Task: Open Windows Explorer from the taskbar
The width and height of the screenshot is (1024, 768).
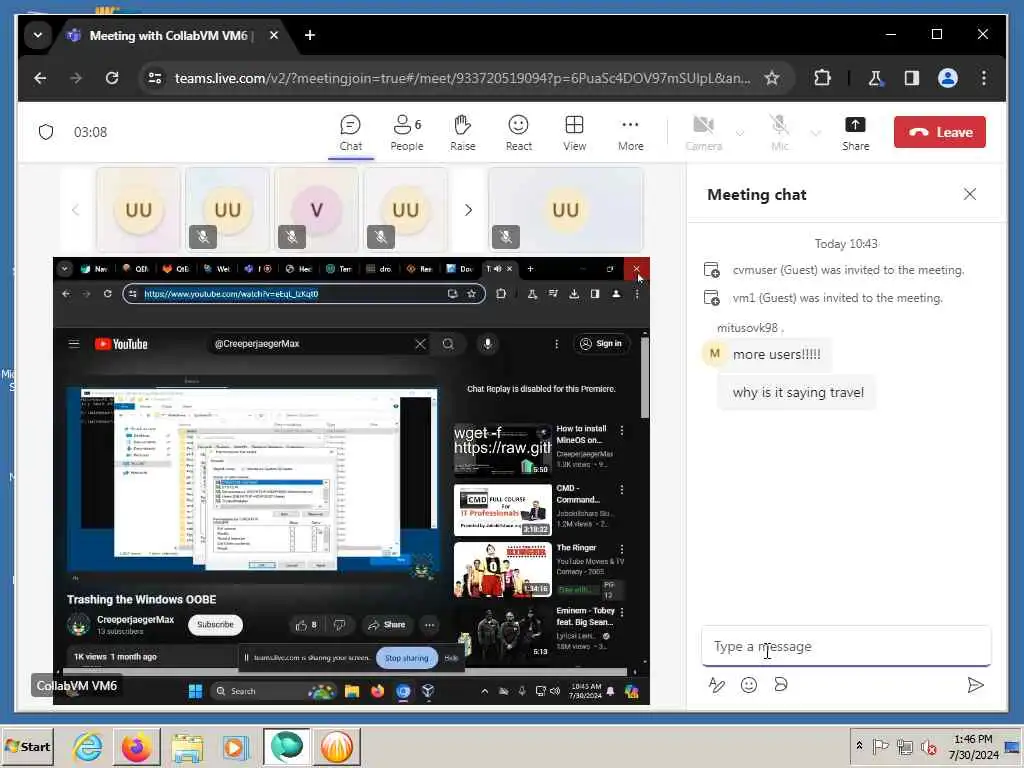Action: [187, 746]
